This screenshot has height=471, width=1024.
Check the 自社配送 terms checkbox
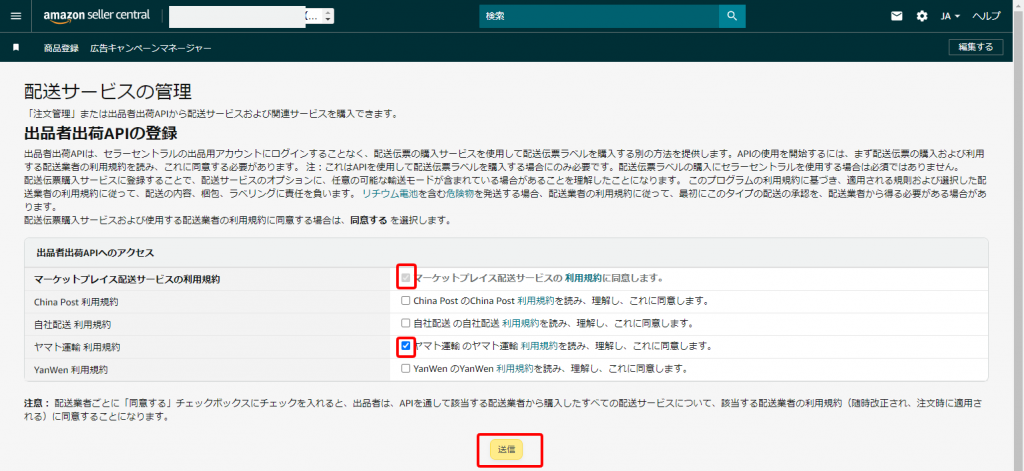point(405,323)
